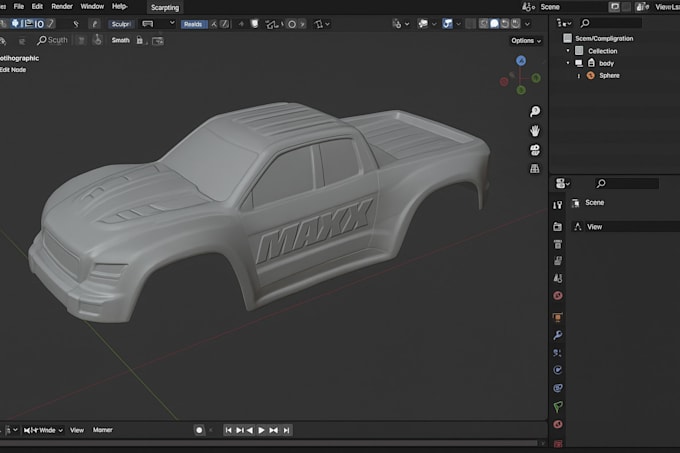This screenshot has width=680, height=453.
Task: Open the Modifiers wrench icon
Action: [558, 335]
